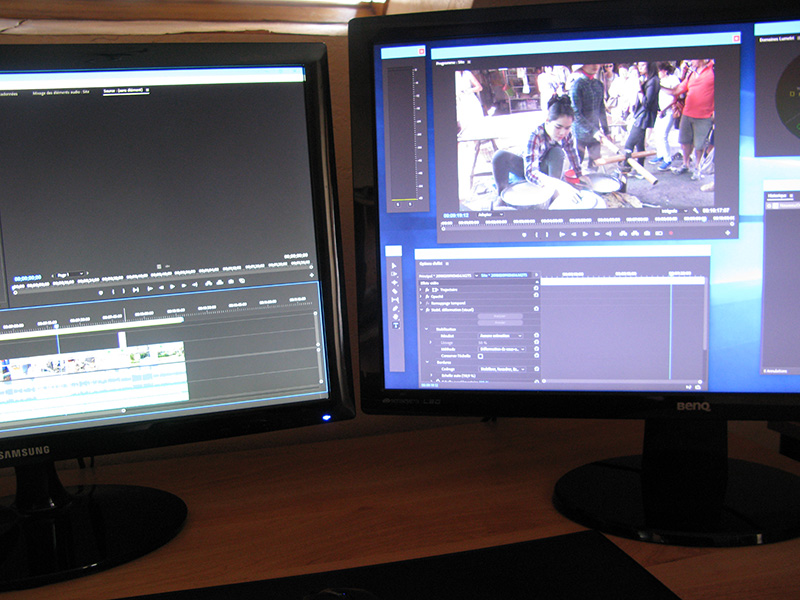800x600 pixels.
Task: Expand the Opacité effect
Action: tap(420, 296)
